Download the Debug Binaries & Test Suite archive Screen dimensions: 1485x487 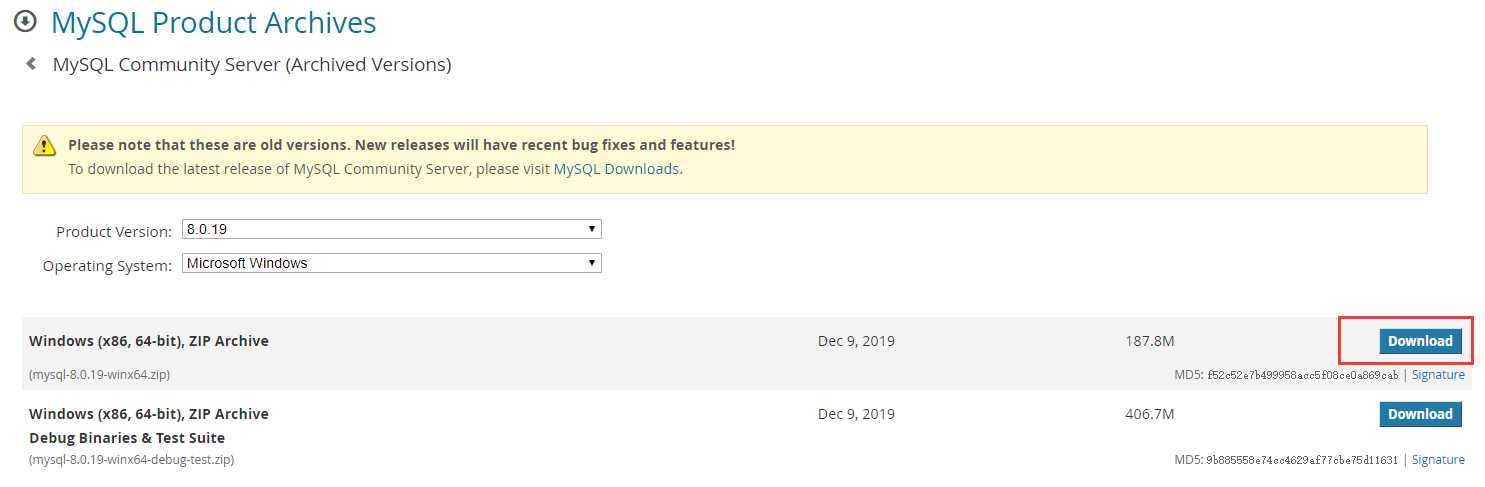1420,414
